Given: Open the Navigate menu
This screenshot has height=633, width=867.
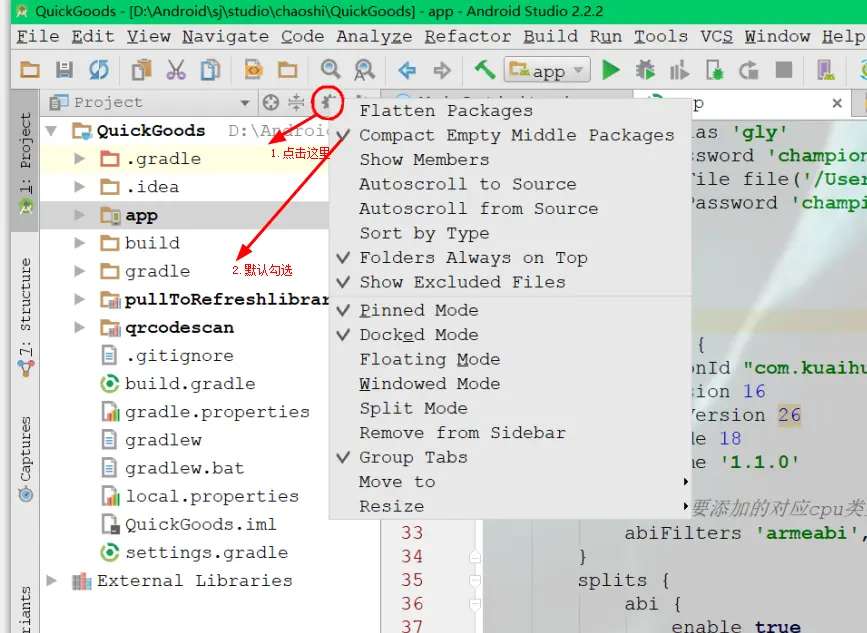Looking at the screenshot, I should coord(226,36).
